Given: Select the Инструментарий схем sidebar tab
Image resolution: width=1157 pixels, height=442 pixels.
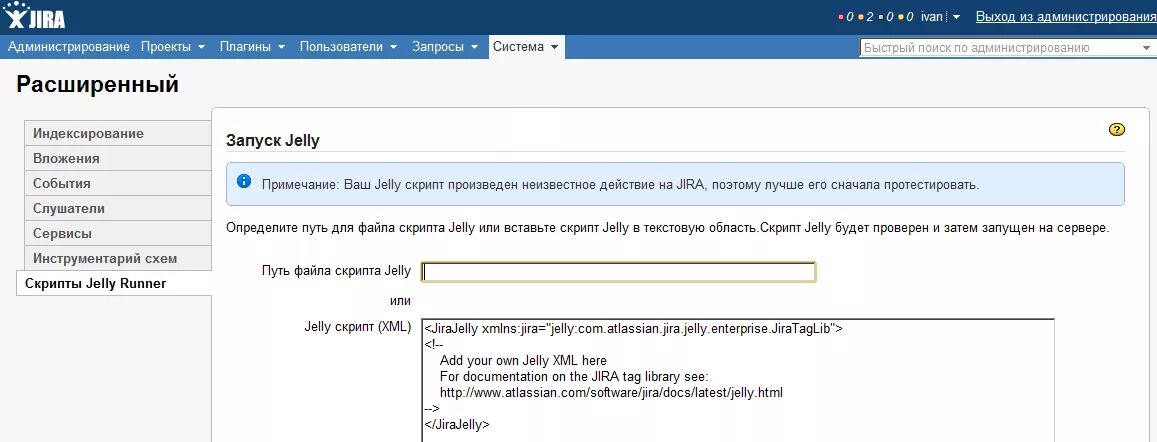Looking at the screenshot, I should coord(117,259).
